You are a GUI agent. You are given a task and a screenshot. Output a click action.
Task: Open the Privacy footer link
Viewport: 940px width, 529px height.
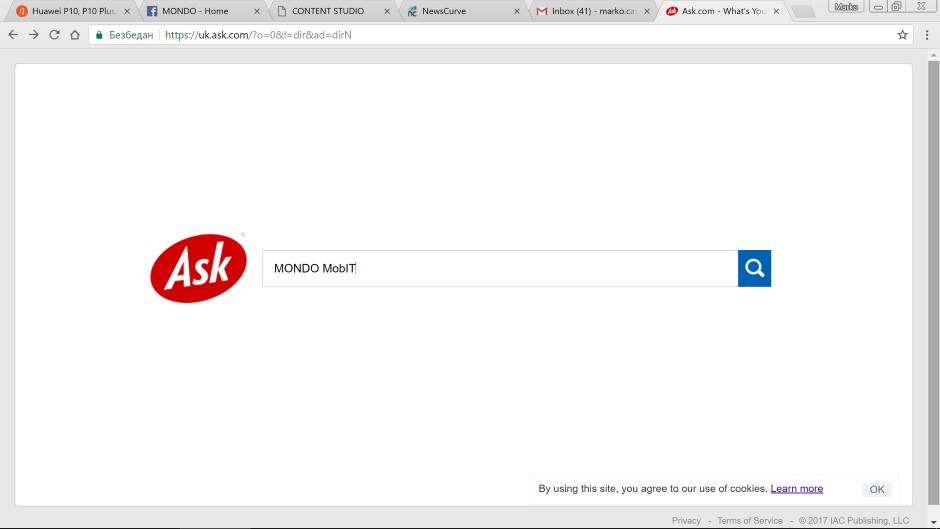(686, 520)
